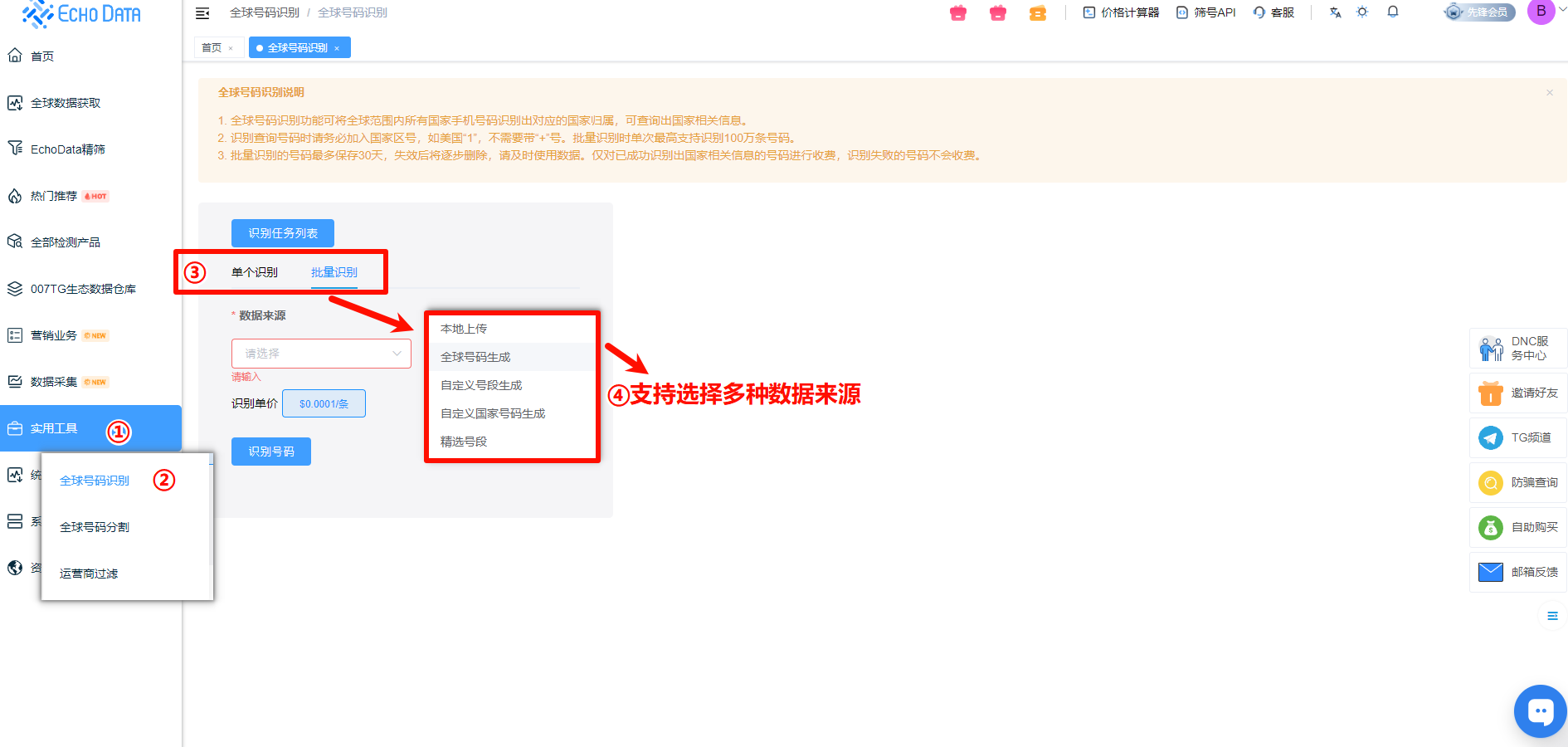Open the 价格计算器 tool link
The width and height of the screenshot is (1568, 747).
coord(1121,12)
